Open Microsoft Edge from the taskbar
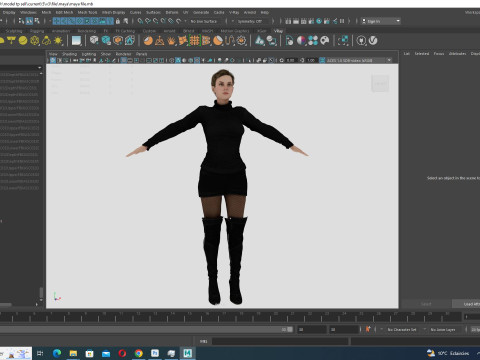This screenshot has height=360, width=480. coord(57,353)
